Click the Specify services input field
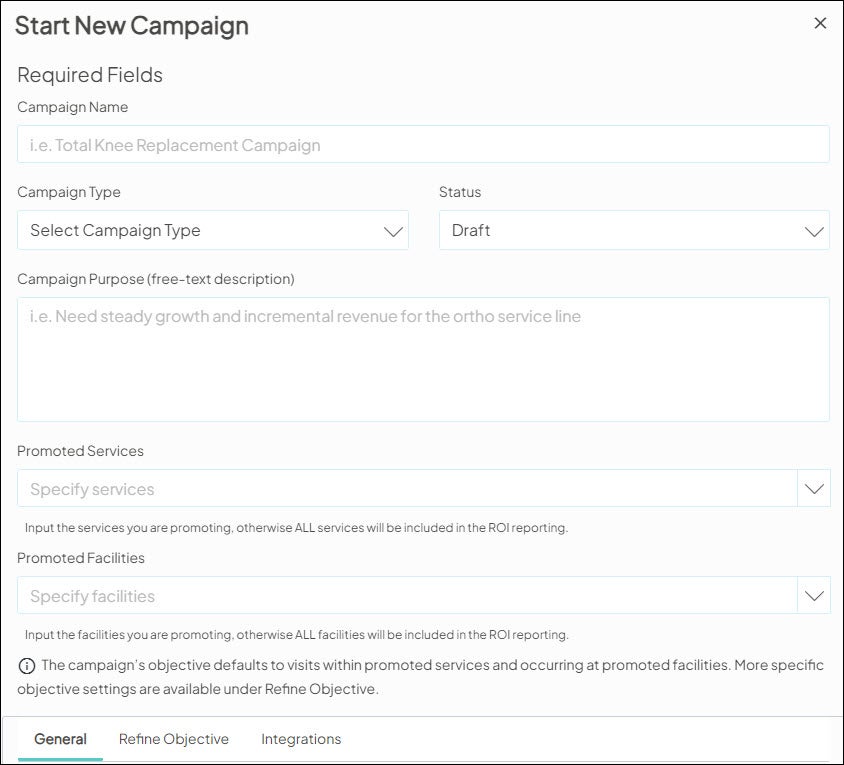Image resolution: width=844 pixels, height=765 pixels. point(406,489)
